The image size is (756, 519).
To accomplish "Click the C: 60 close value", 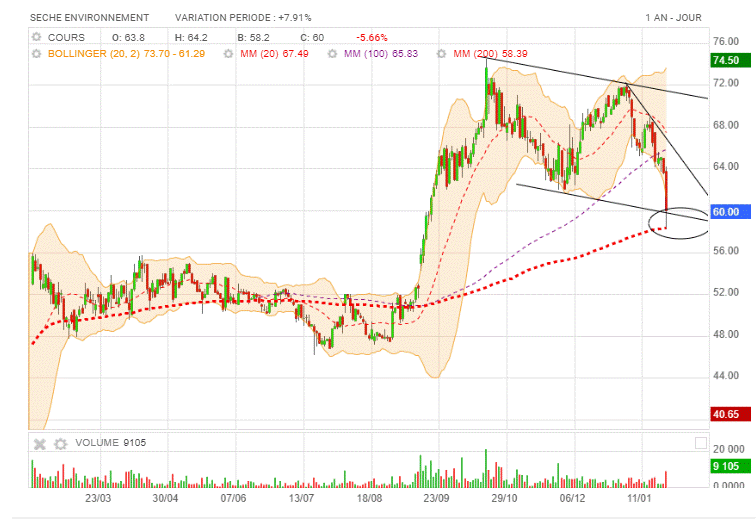I will [312, 38].
